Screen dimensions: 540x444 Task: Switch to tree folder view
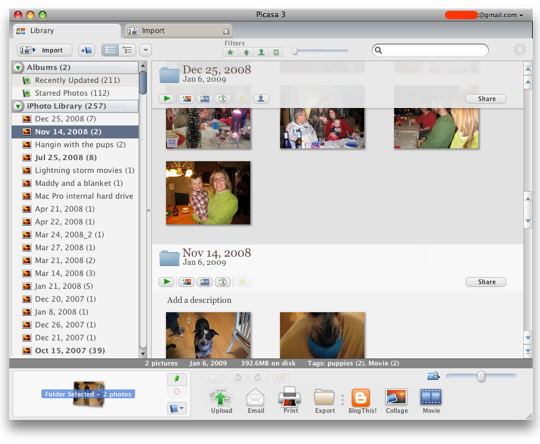tap(127, 50)
